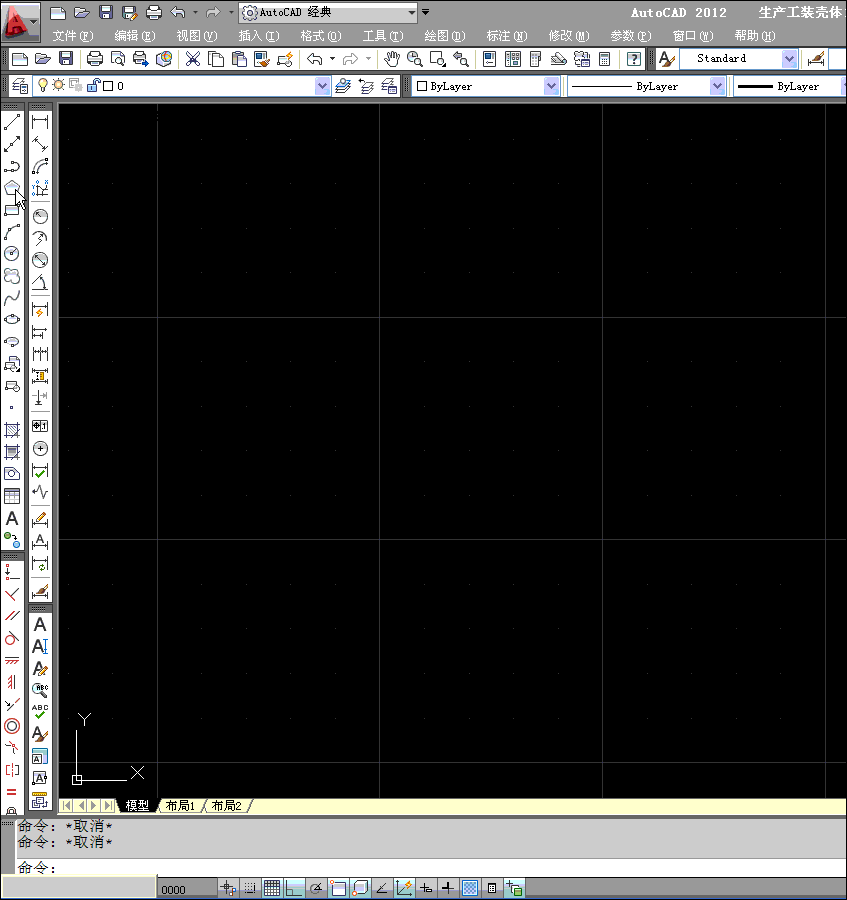
Task: Switch to the 模型 model tab
Action: (137, 806)
